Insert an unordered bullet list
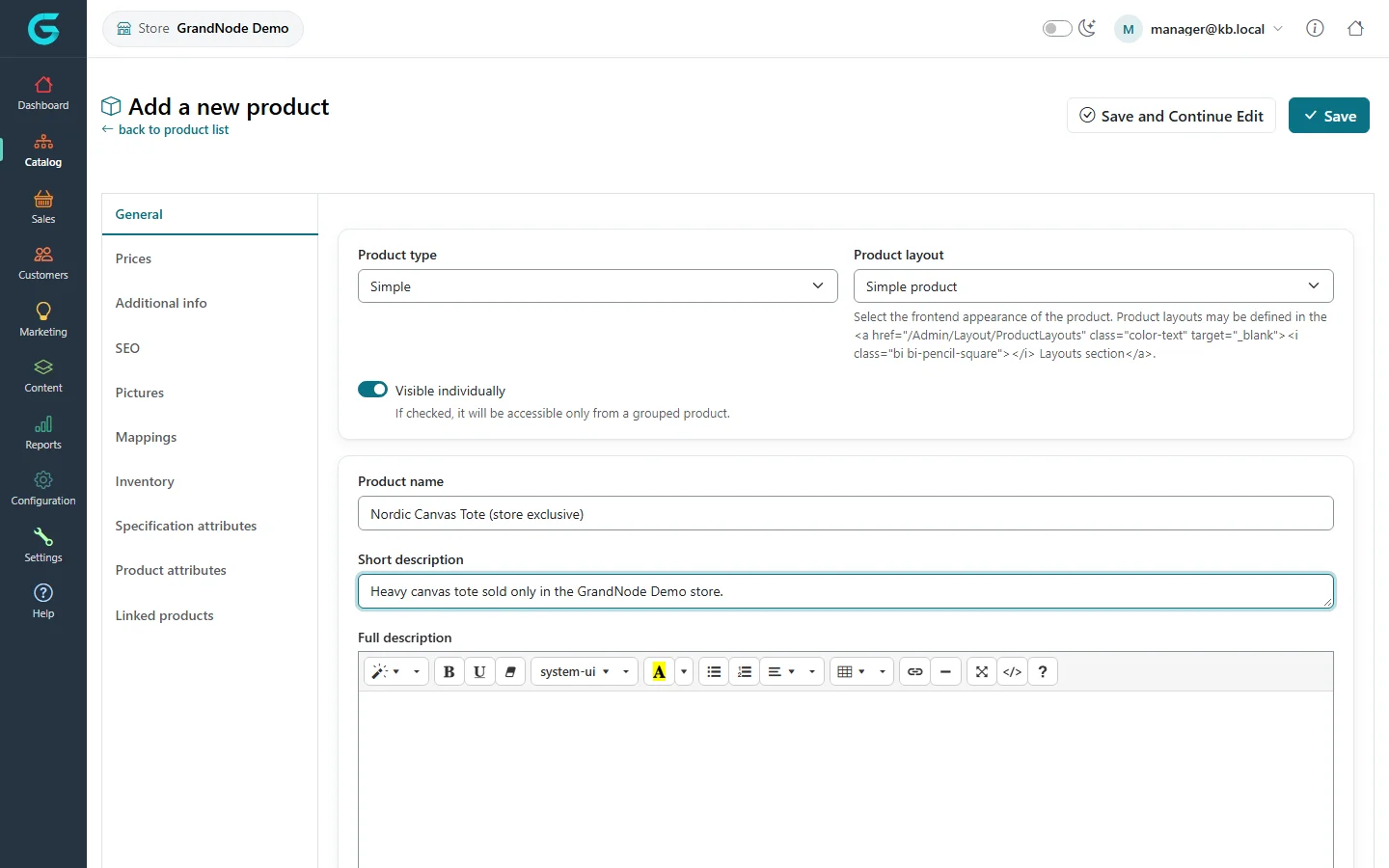This screenshot has width=1389, height=868. (714, 671)
